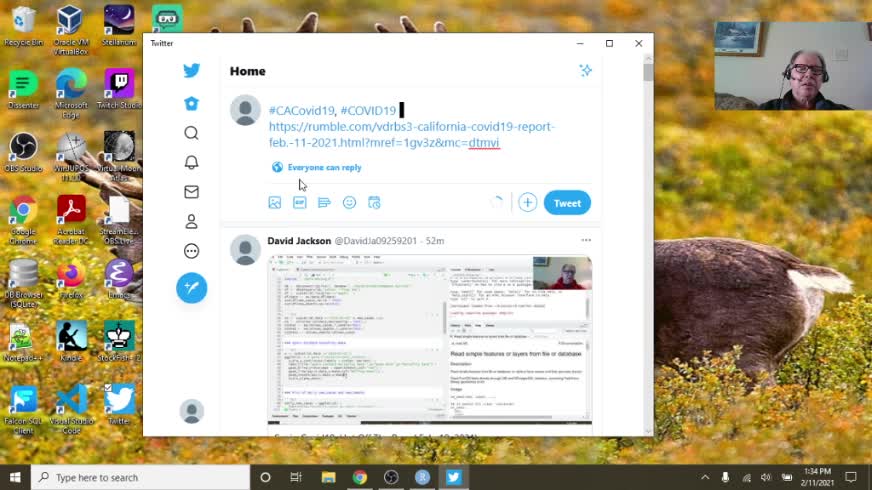
Task: Open the Notifications bell icon
Action: point(191,162)
